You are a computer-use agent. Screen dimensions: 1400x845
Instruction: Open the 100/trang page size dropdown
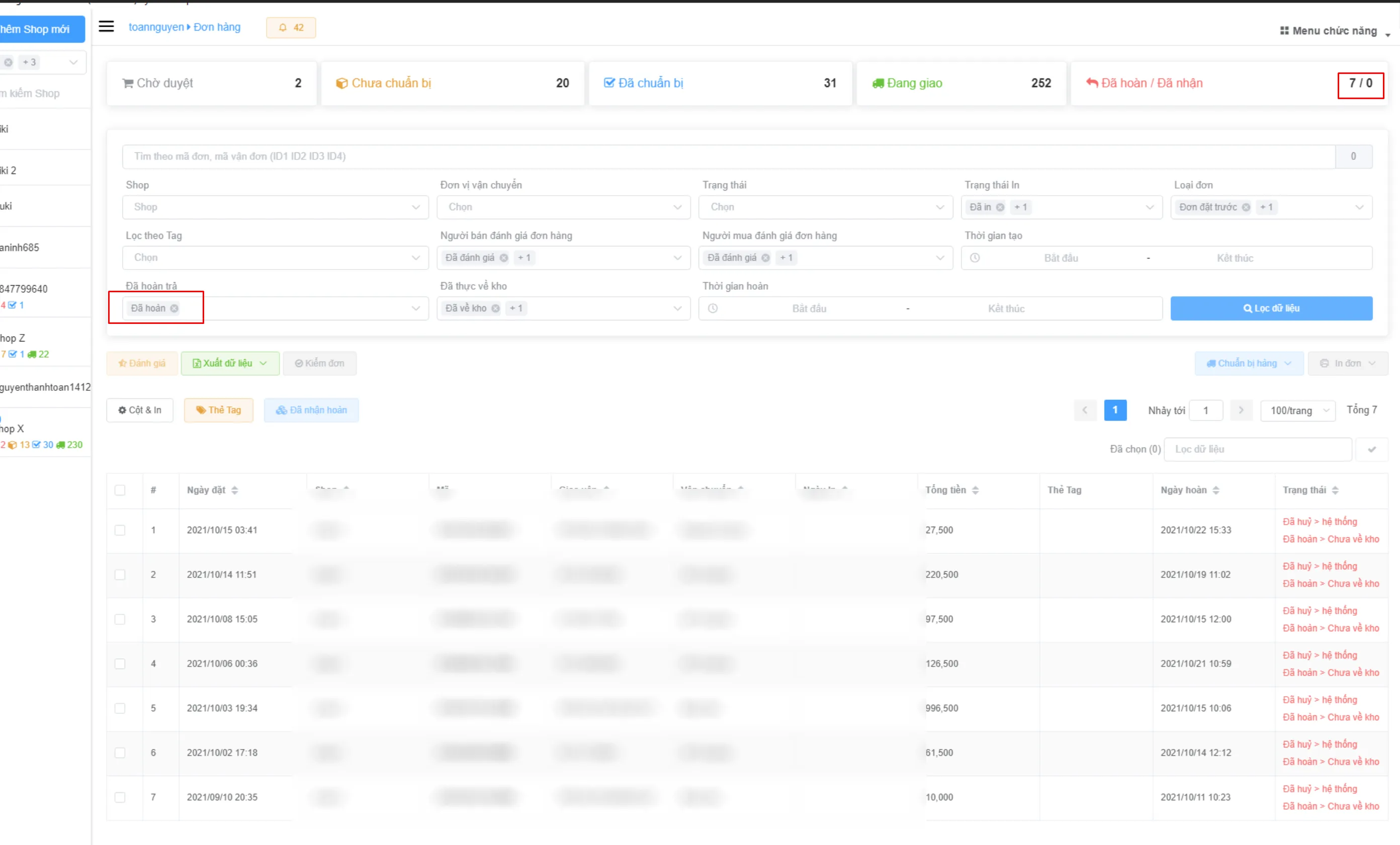click(1298, 410)
